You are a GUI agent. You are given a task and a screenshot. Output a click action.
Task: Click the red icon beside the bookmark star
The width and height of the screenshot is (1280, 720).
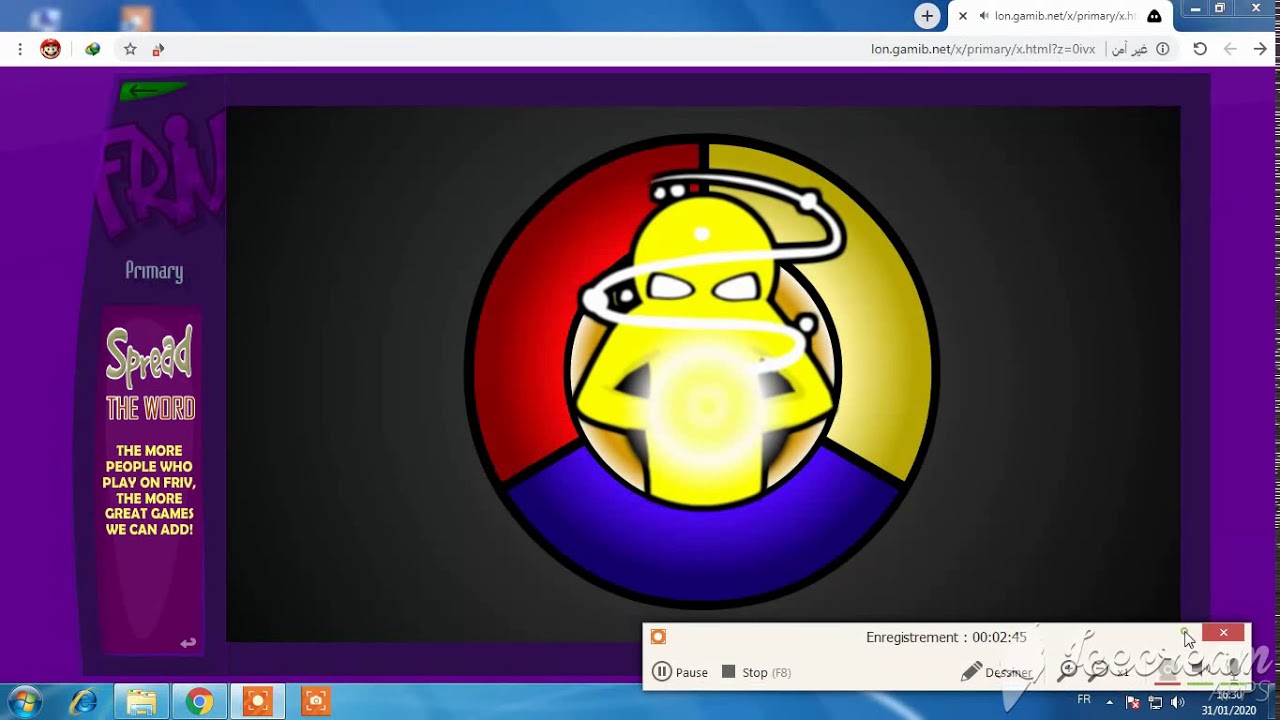pyautogui.click(x=157, y=49)
